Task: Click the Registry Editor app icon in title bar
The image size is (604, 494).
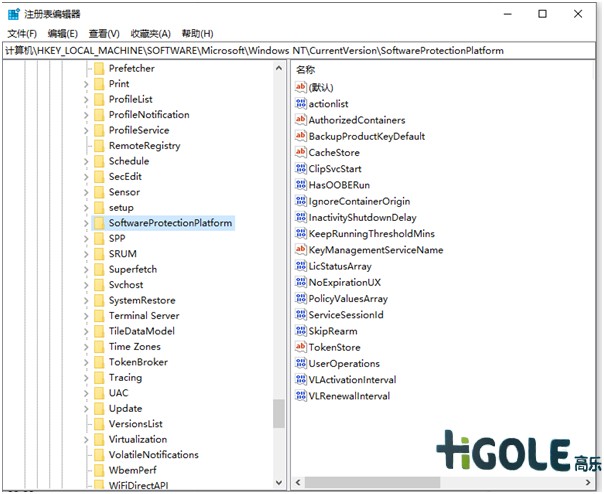Action: pyautogui.click(x=13, y=14)
